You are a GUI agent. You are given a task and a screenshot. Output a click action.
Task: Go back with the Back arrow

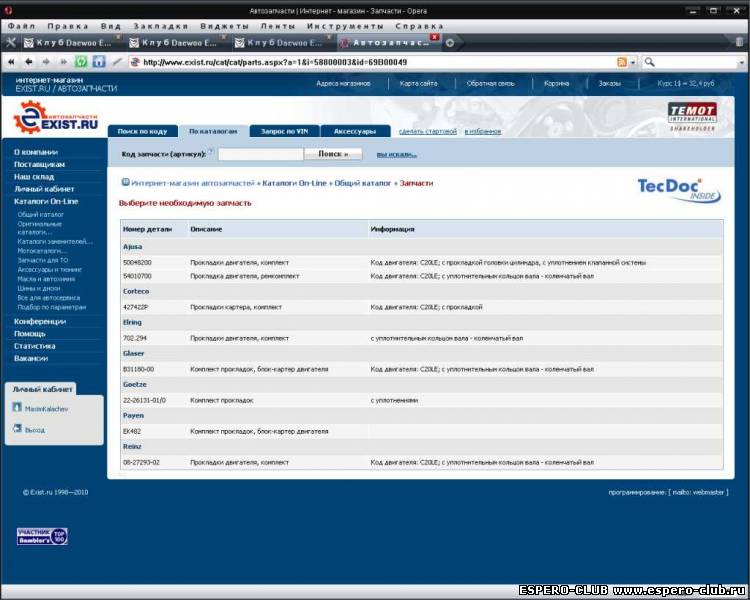(x=29, y=62)
